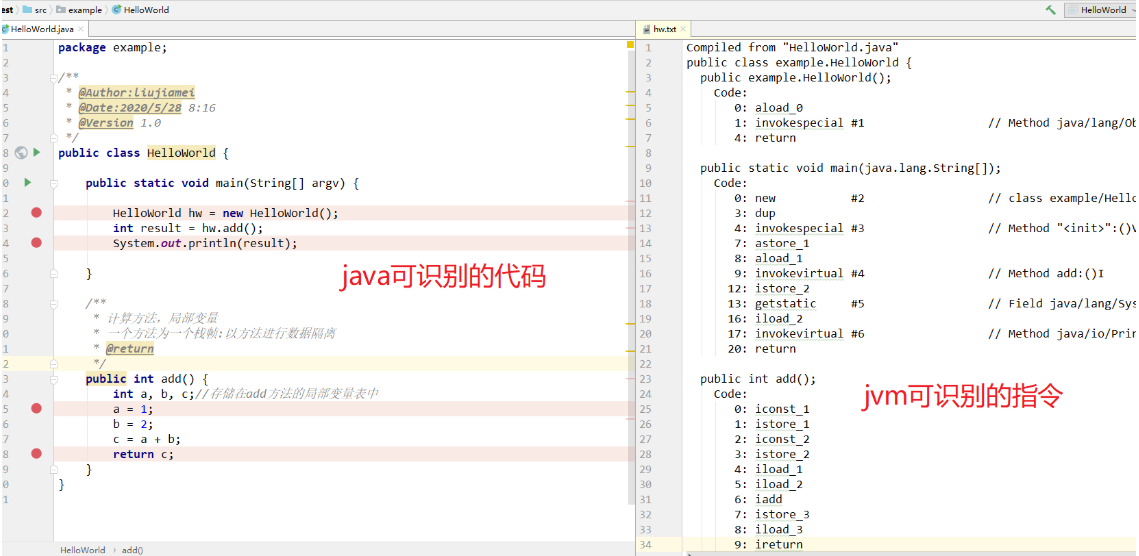Screen dimensions: 1139x556
Task: Collapse Javadoc via fold marker at '*/' line 7
Action: [54, 137]
